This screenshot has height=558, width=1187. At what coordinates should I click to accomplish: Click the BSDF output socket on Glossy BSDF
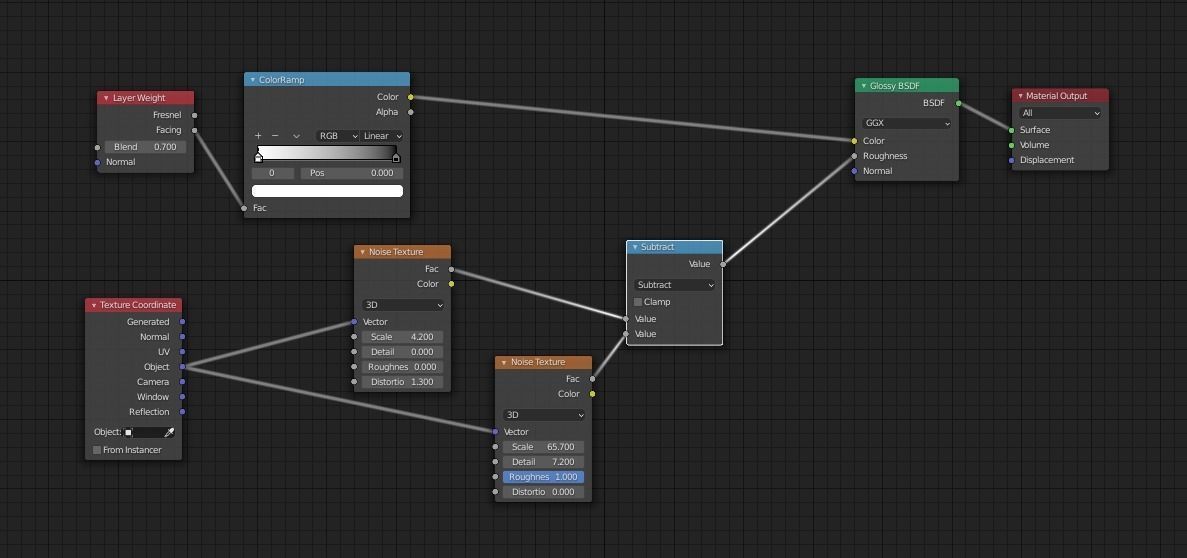(x=958, y=103)
